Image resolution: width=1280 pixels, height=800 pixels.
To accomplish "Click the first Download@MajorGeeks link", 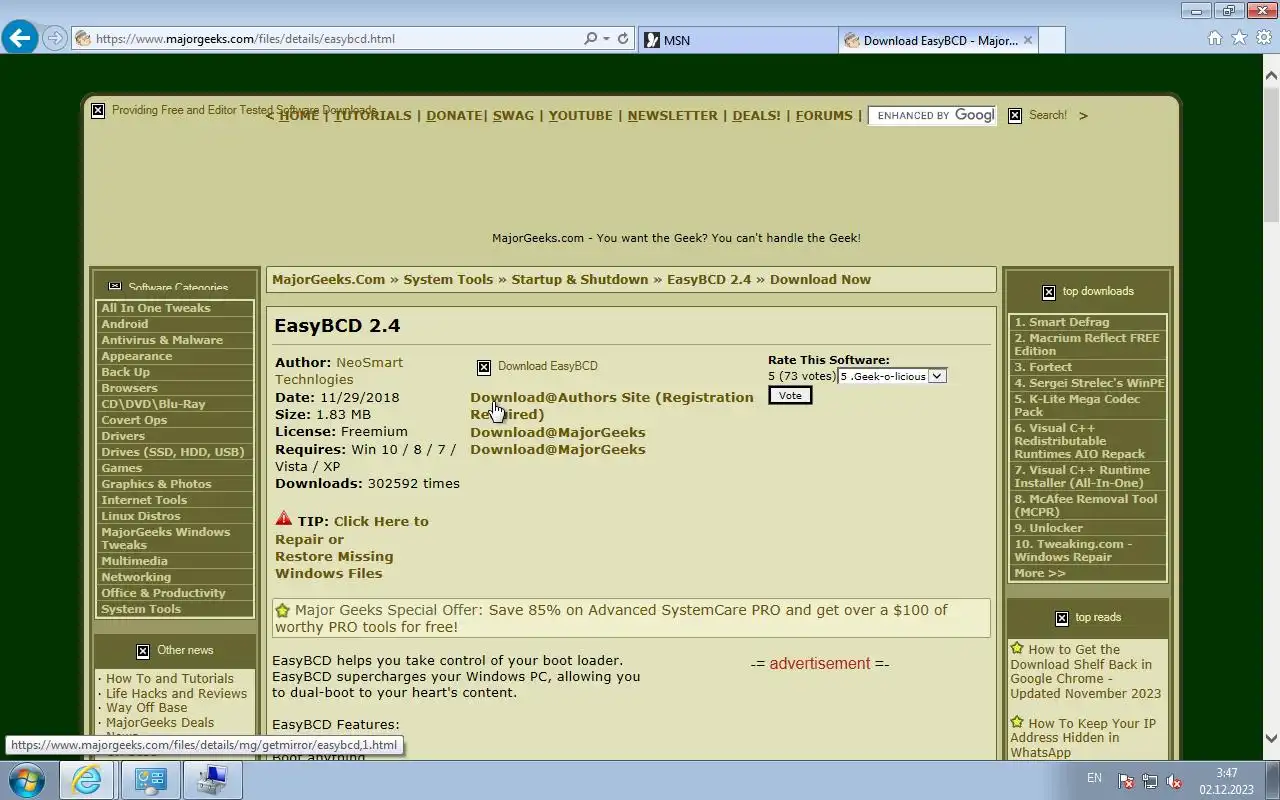I will pos(558,432).
